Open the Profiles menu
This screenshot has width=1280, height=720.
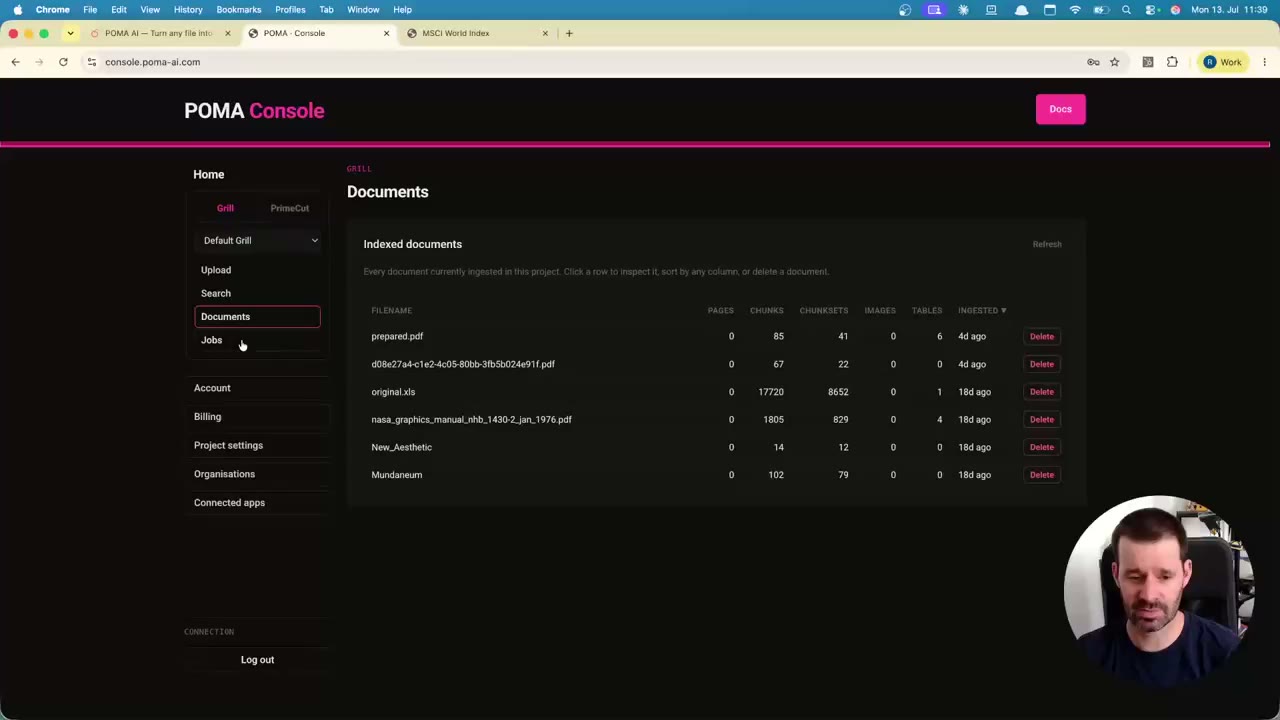click(x=290, y=10)
